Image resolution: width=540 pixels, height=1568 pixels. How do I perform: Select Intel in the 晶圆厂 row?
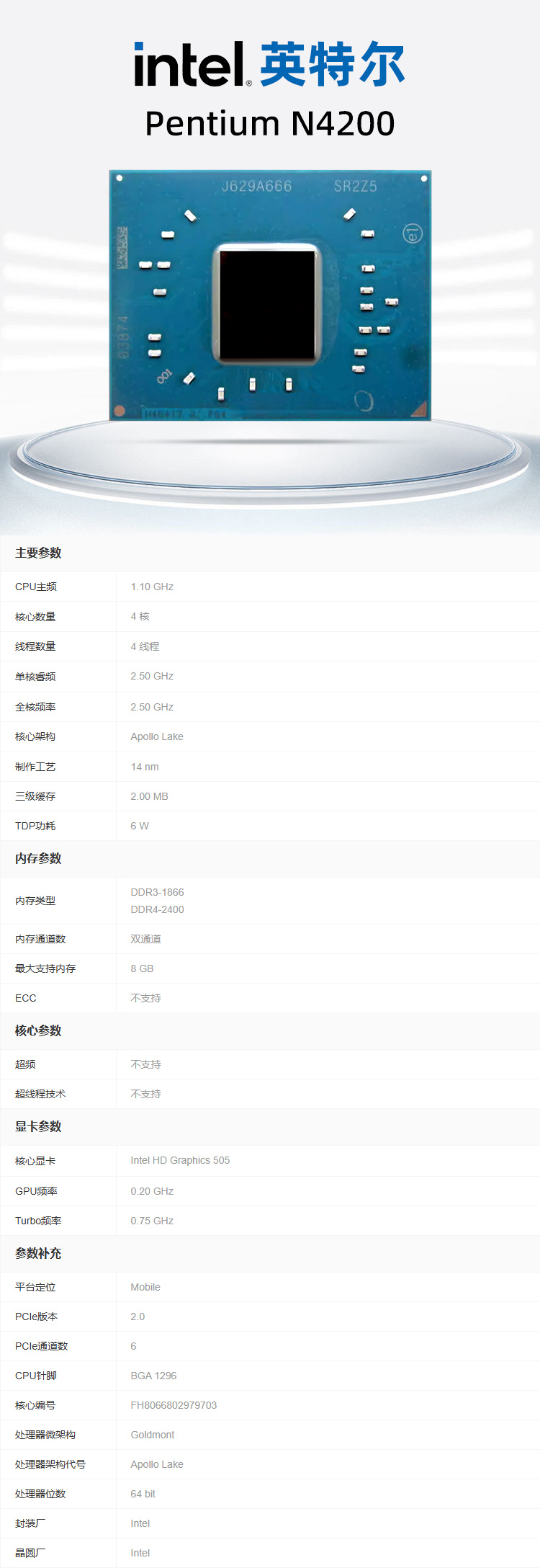(x=140, y=1554)
